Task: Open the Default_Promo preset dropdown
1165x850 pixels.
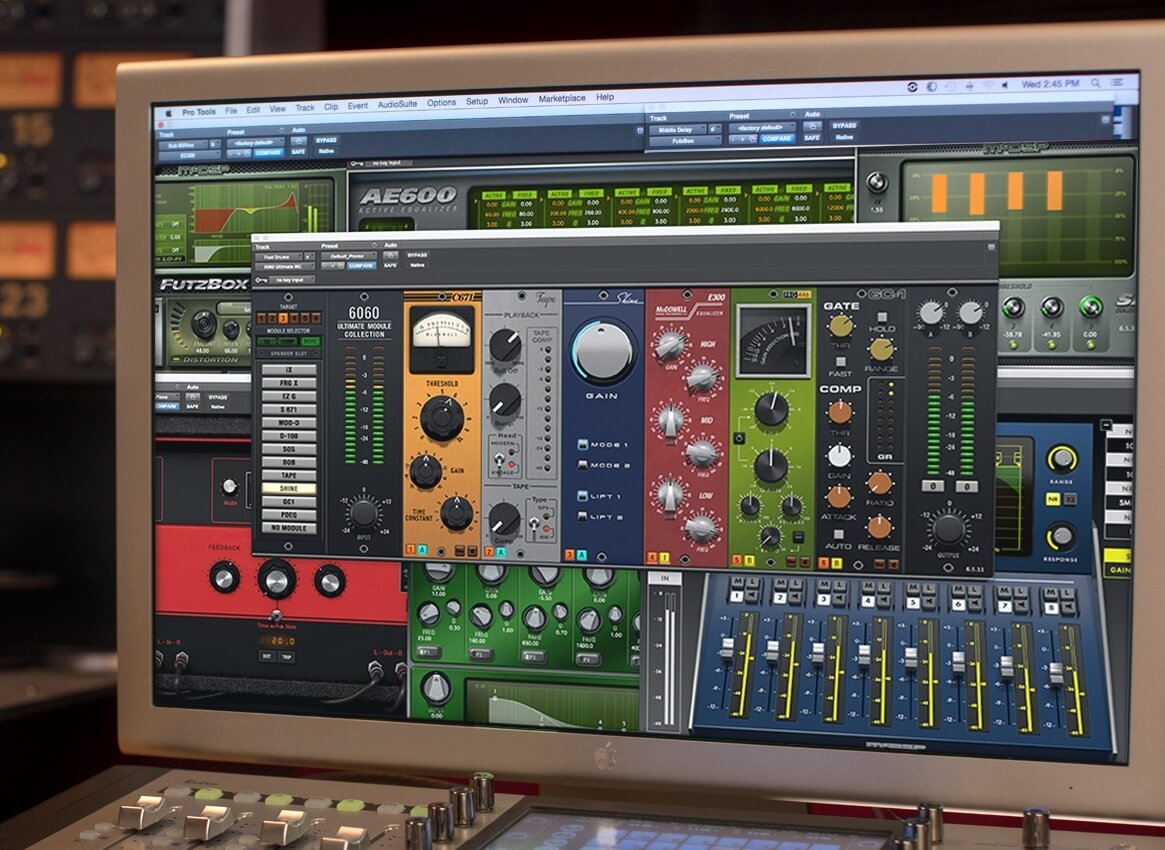Action: 347,256
